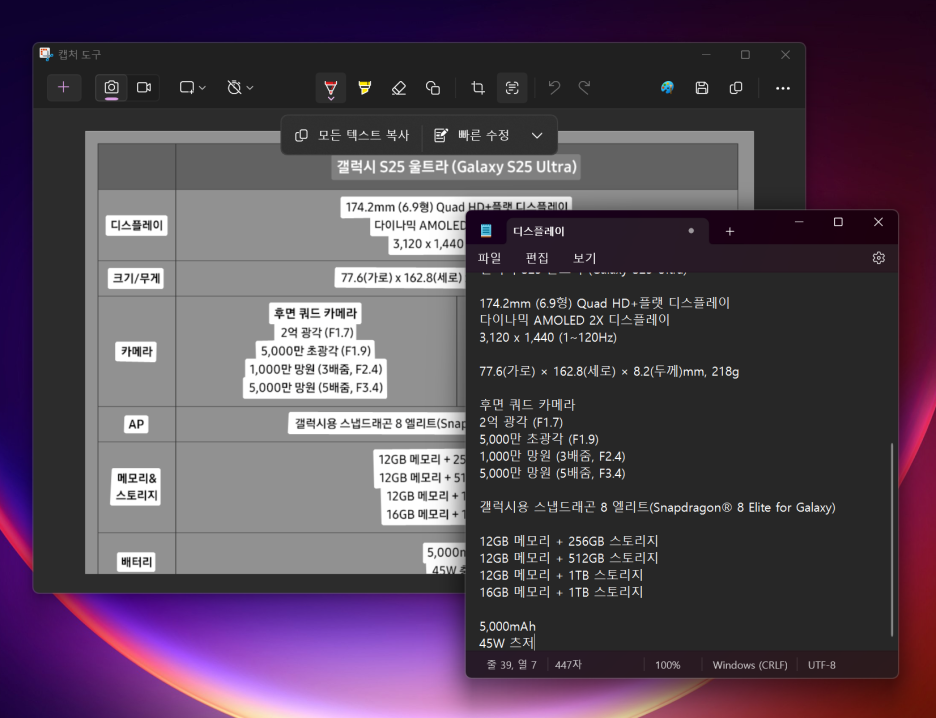
Task: Open the Notepad 편집 menu
Action: tap(537, 258)
